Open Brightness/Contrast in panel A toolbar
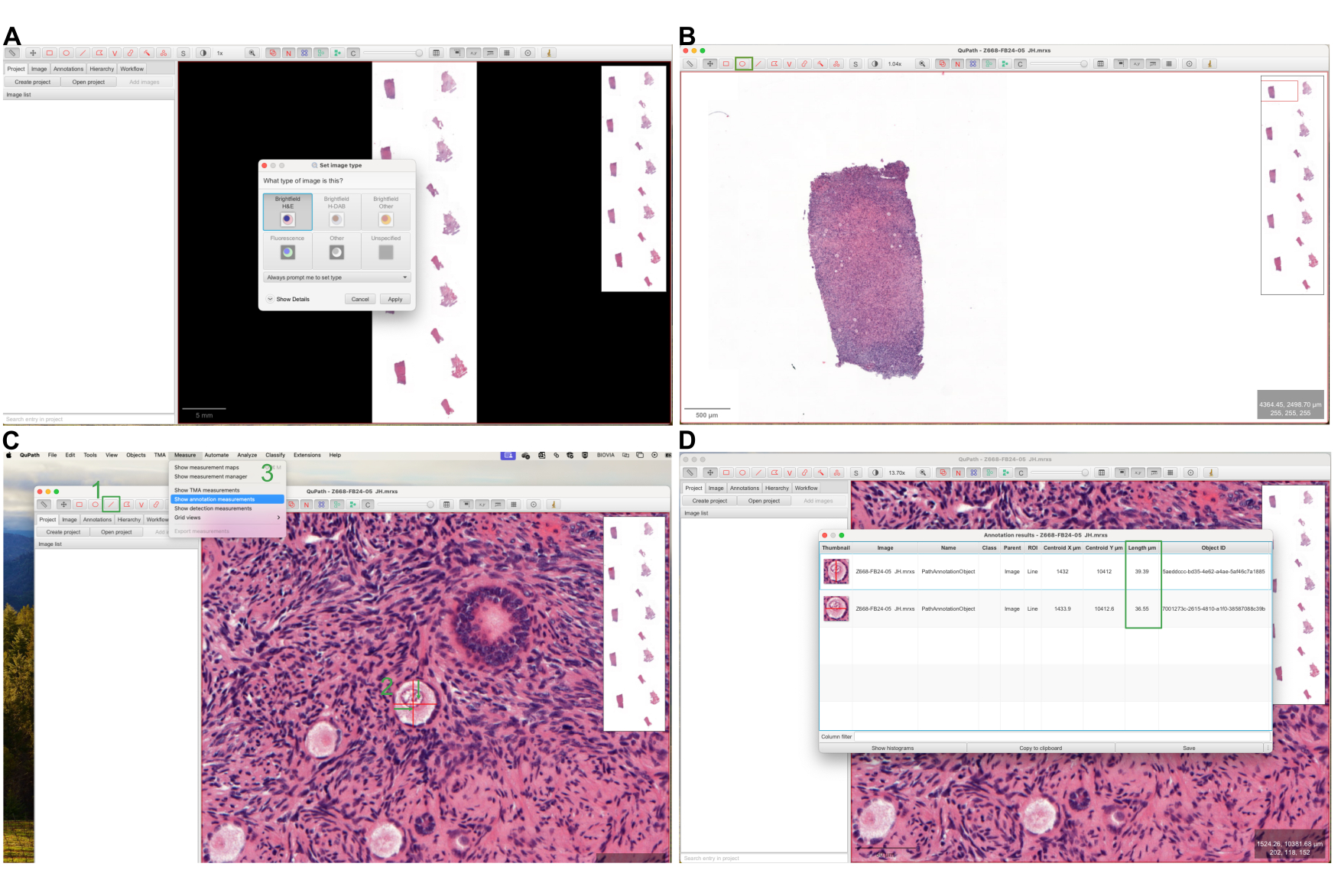The image size is (1341, 896). pyautogui.click(x=203, y=53)
